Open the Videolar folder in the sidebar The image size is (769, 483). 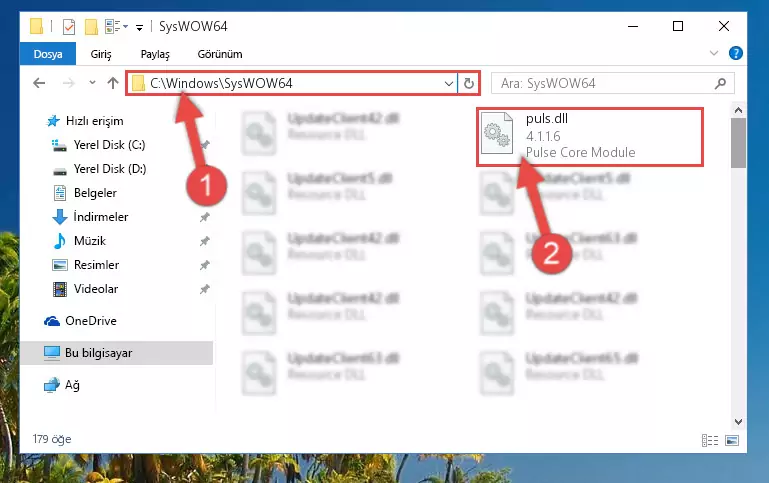coord(96,289)
